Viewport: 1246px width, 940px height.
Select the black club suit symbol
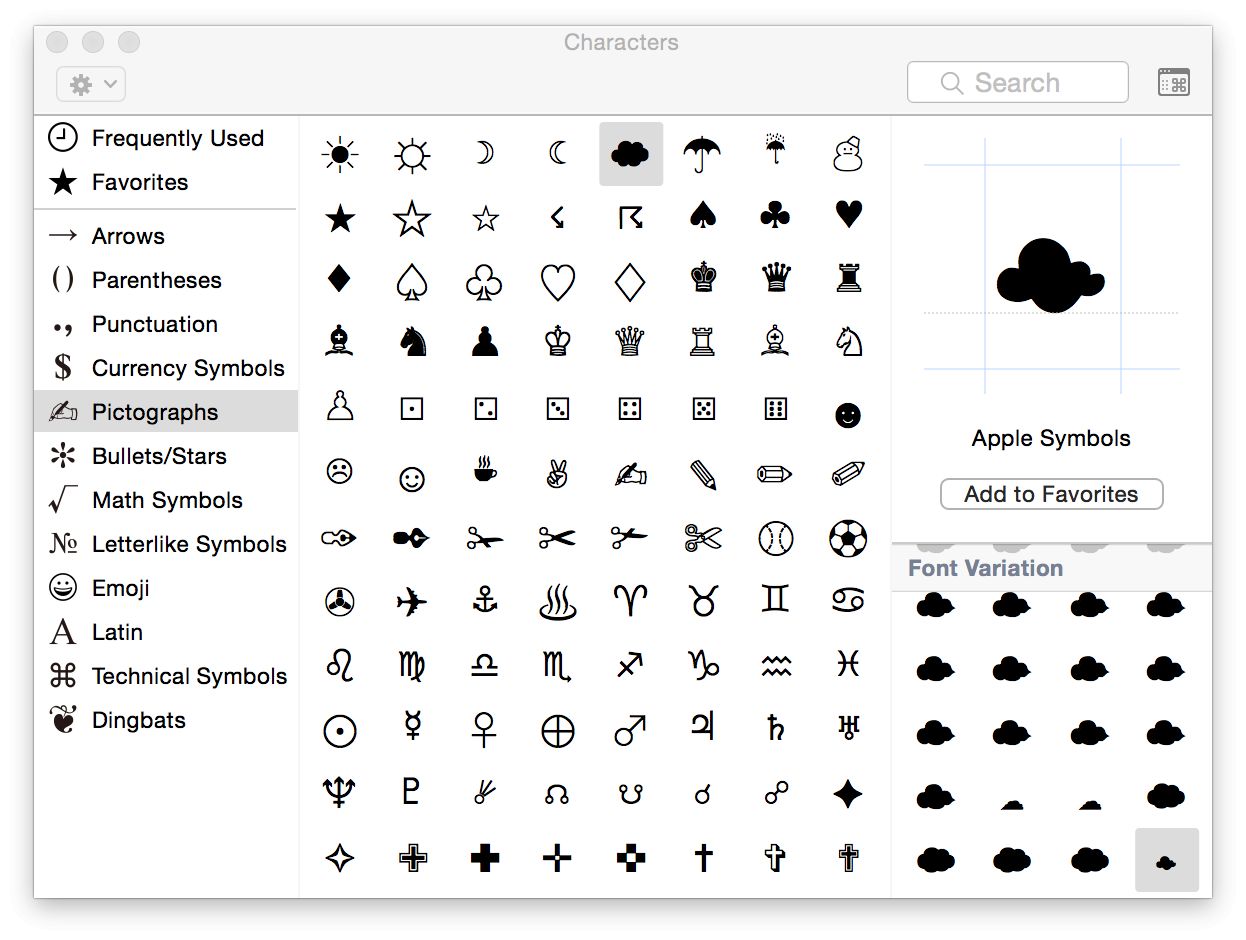775,216
